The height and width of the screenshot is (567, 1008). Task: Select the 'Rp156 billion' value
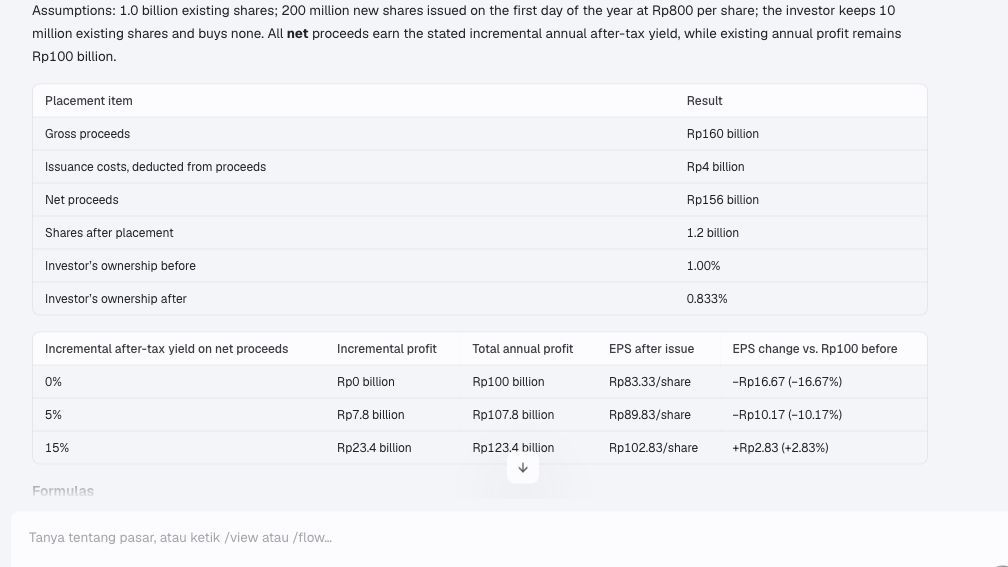[723, 200]
